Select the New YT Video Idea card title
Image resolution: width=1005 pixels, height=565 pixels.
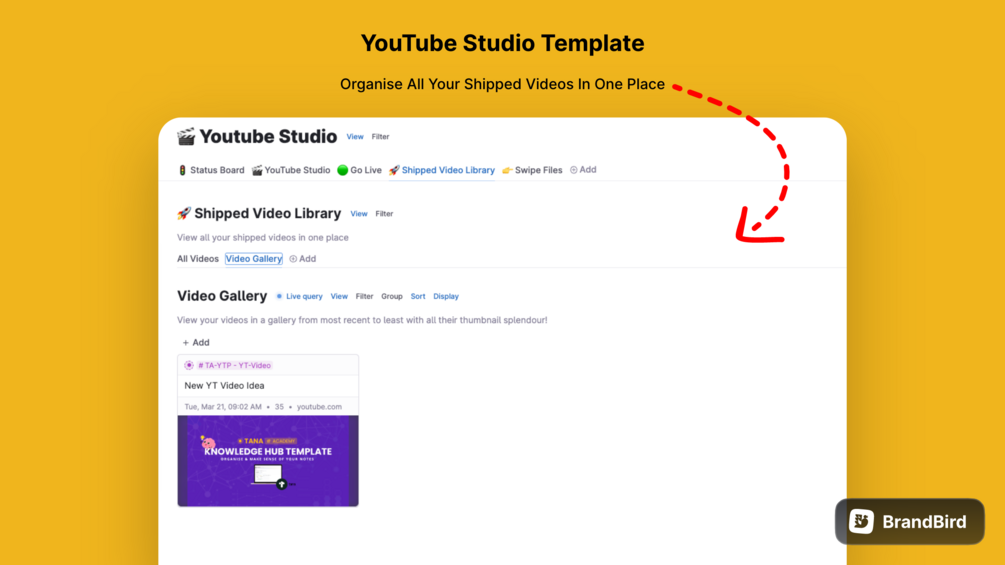click(x=224, y=386)
